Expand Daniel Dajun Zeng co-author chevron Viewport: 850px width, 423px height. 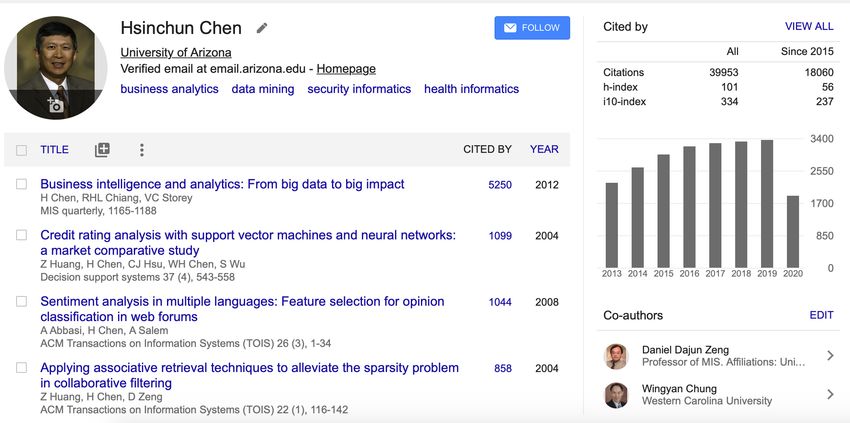click(830, 356)
